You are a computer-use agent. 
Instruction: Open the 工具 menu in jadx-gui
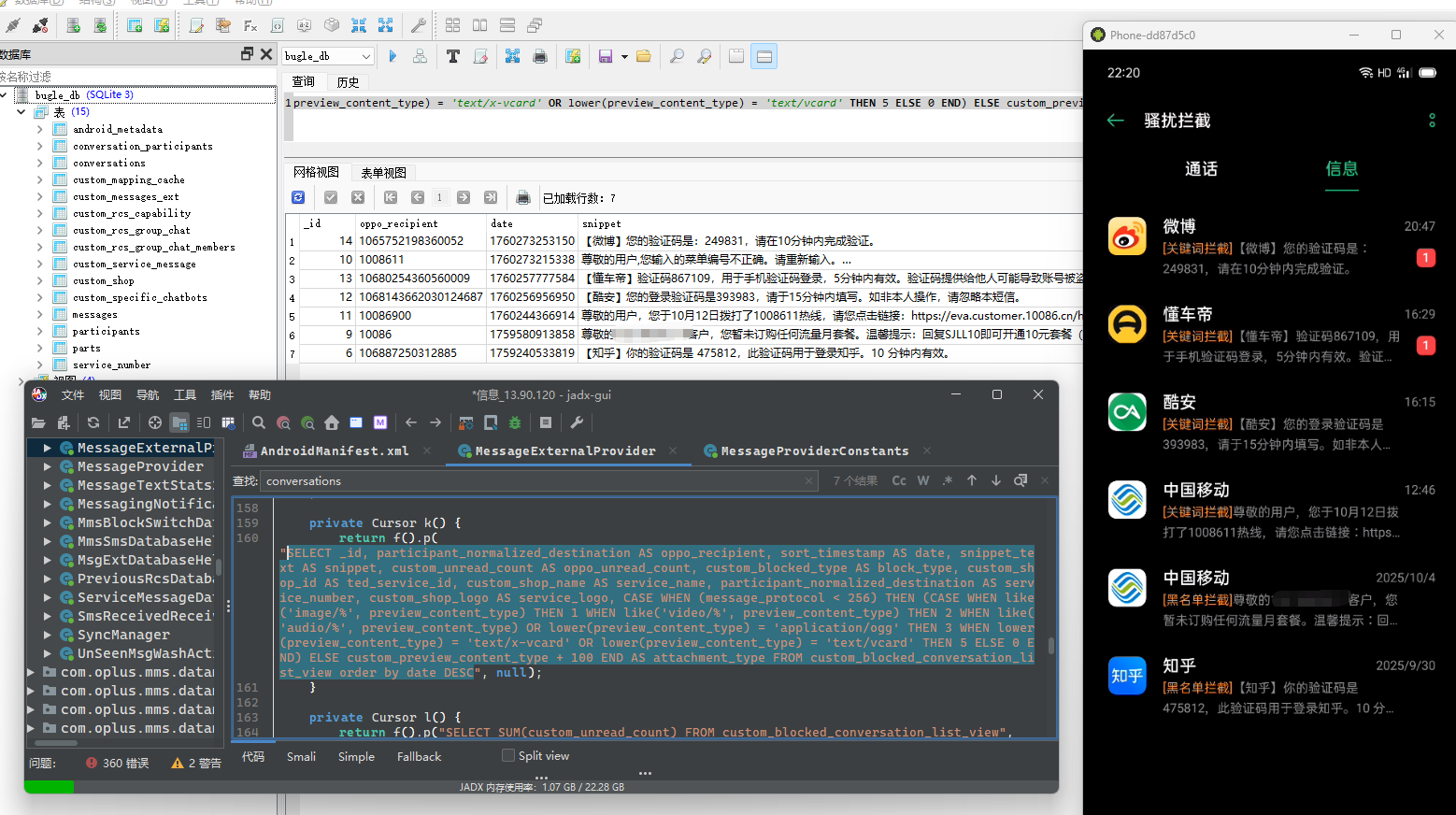tap(185, 395)
